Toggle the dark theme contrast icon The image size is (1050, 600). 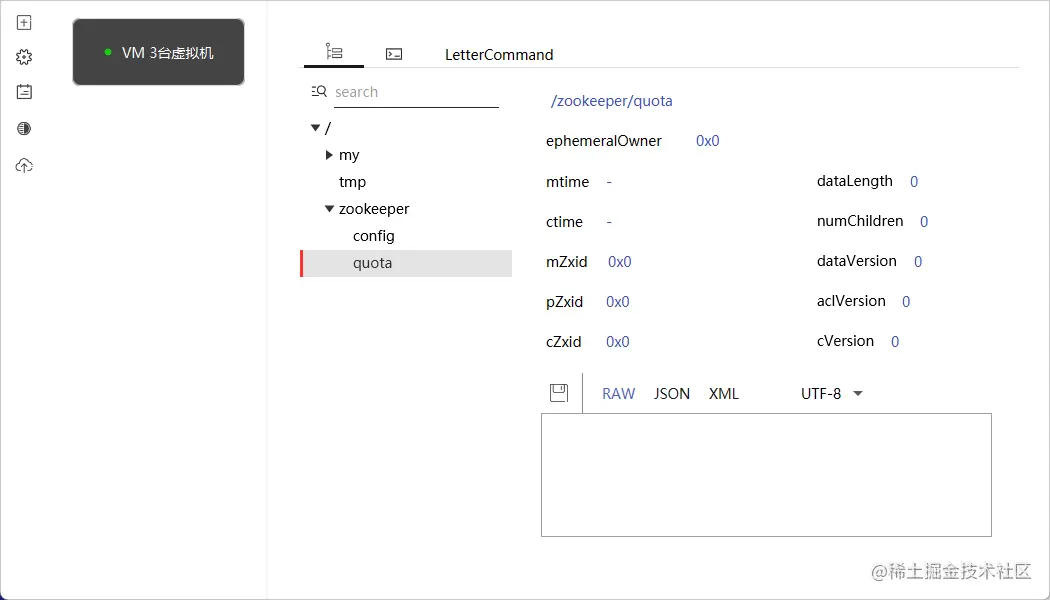[24, 129]
